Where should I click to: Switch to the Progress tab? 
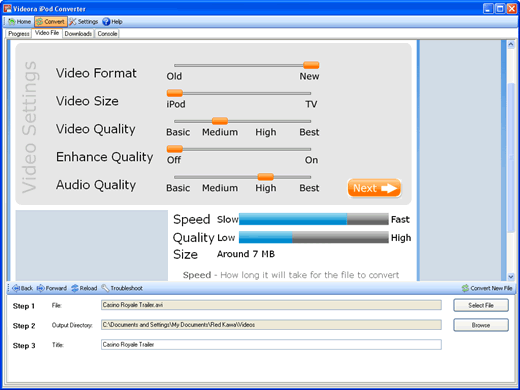[19, 34]
